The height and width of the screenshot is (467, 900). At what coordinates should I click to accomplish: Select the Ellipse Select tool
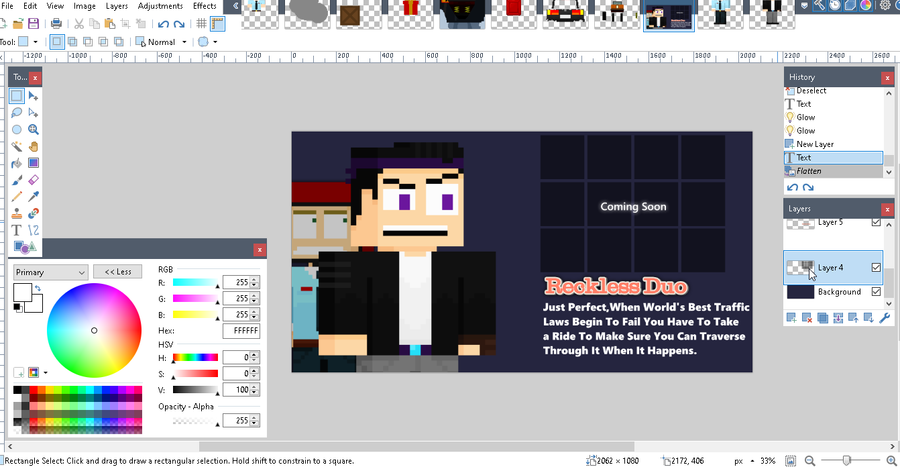click(17, 130)
